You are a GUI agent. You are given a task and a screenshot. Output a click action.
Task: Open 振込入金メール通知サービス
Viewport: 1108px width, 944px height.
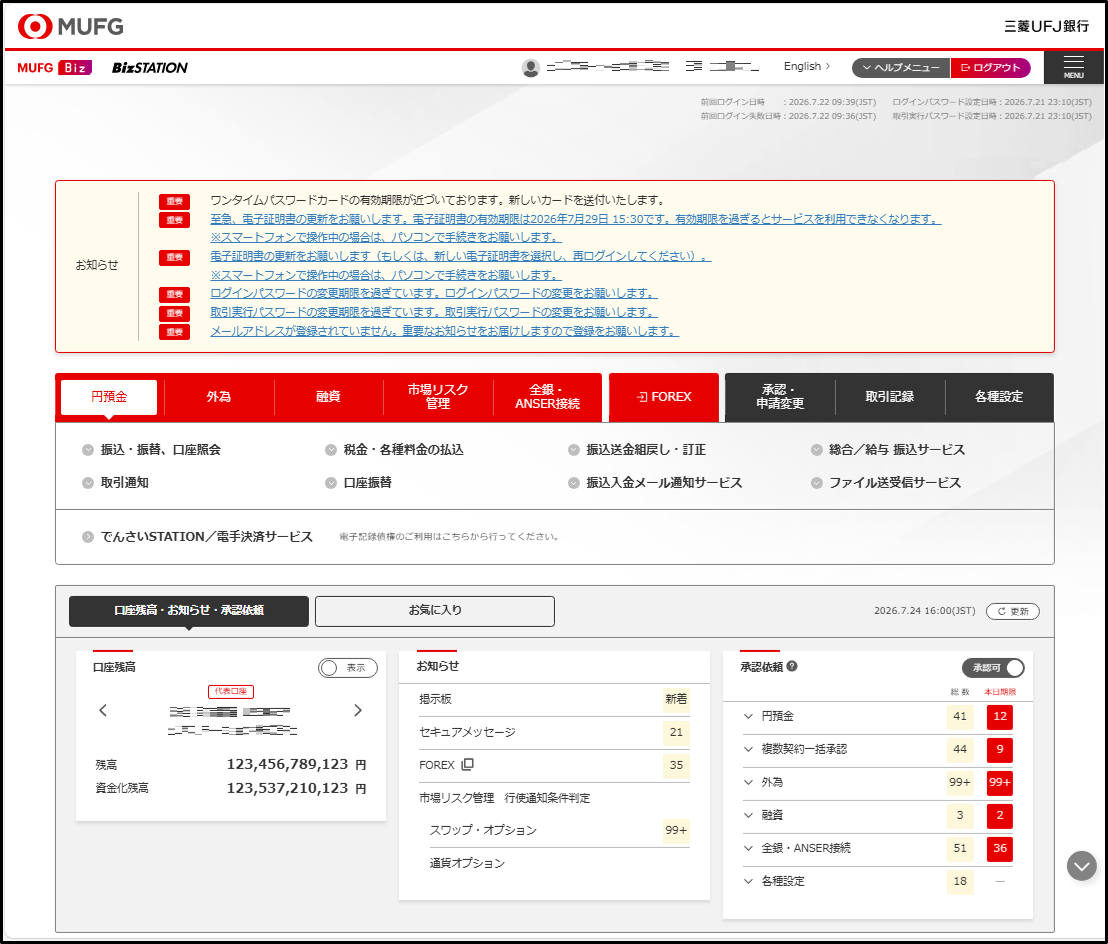click(655, 483)
